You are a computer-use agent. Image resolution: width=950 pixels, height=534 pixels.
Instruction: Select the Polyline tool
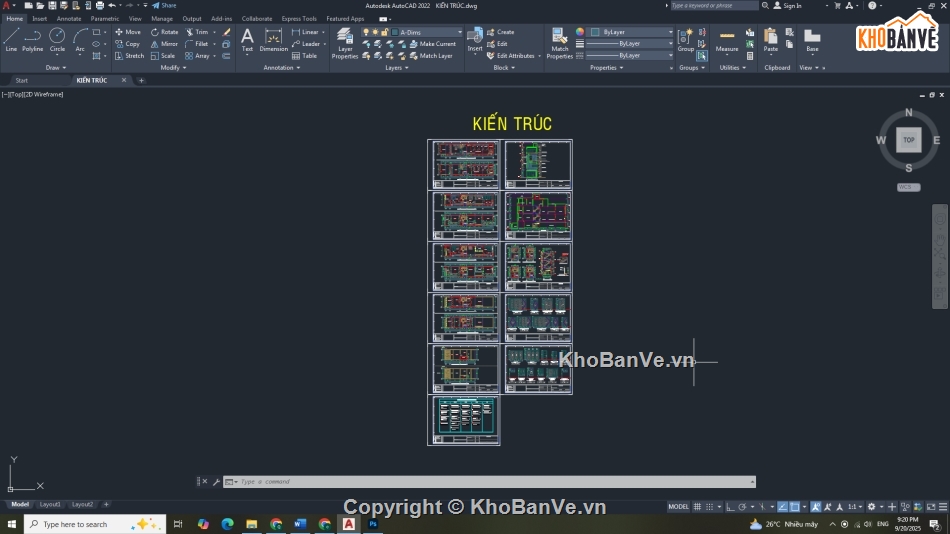coord(33,40)
